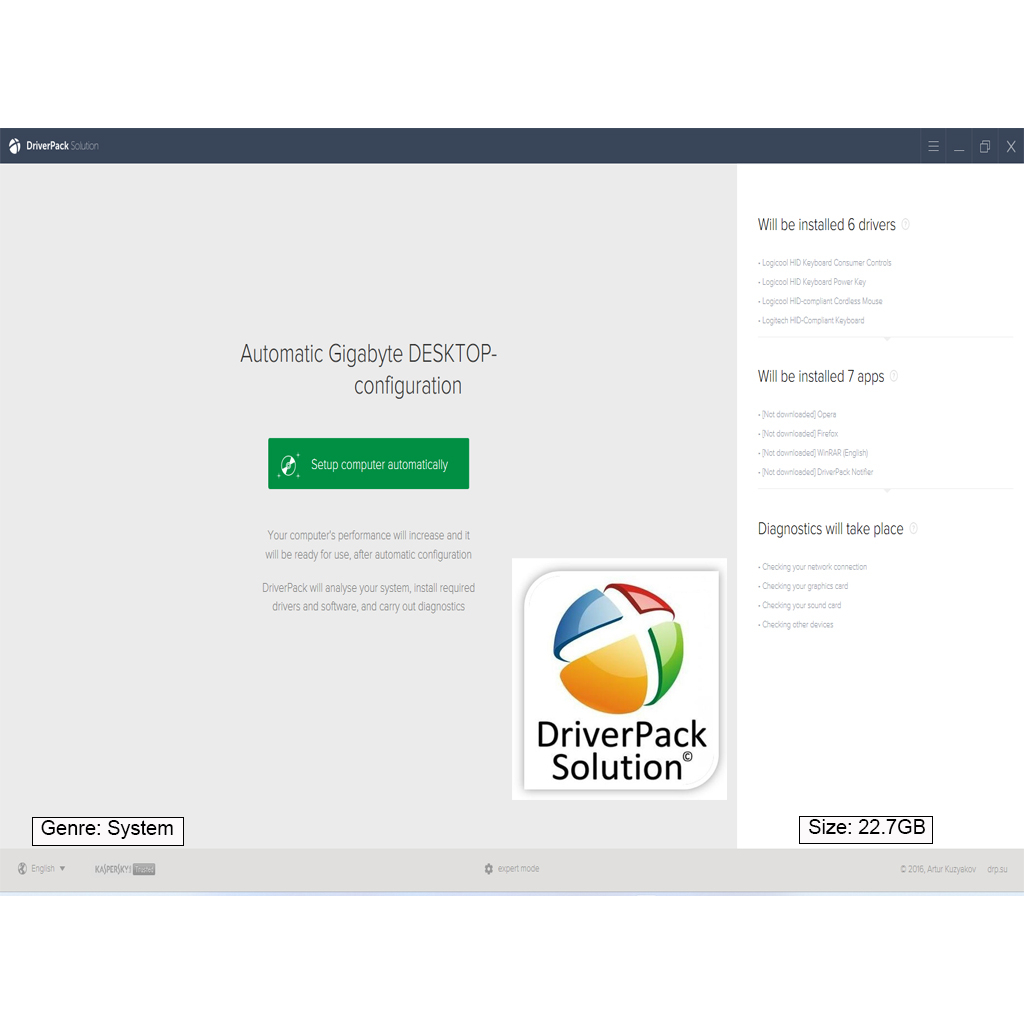This screenshot has height=1024, width=1024.
Task: Click the DriverPack logo in the title bar
Action: (14, 146)
